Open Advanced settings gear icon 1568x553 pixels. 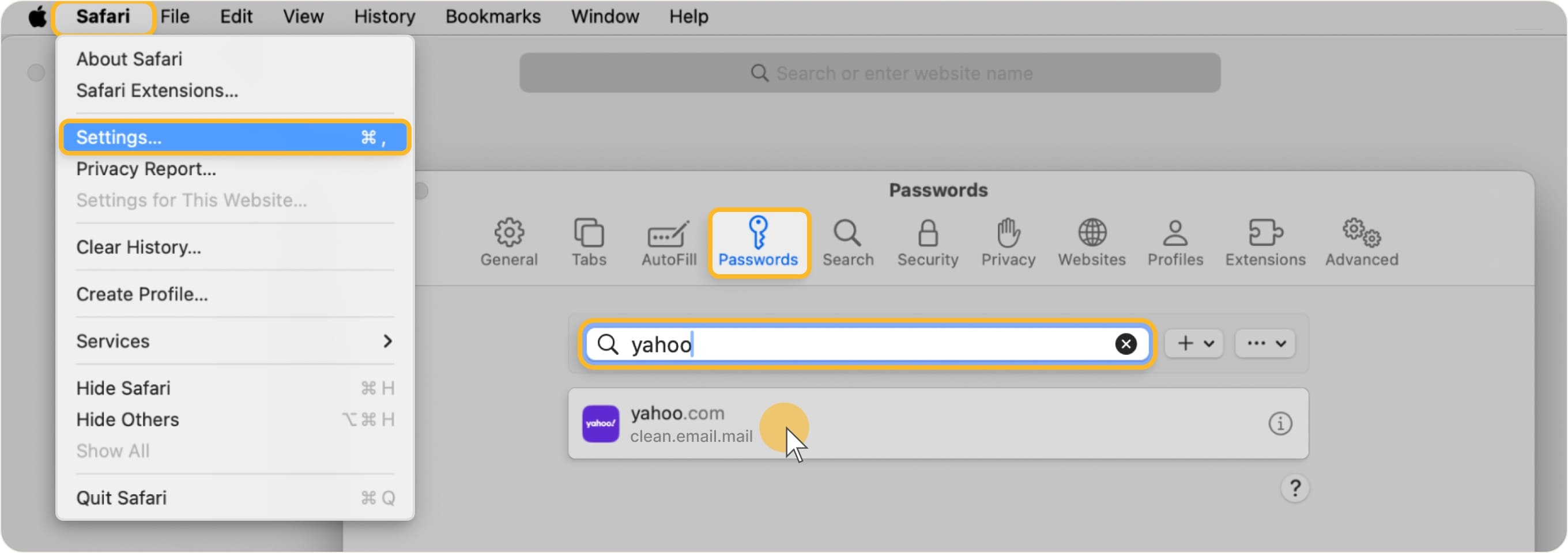[1362, 241]
